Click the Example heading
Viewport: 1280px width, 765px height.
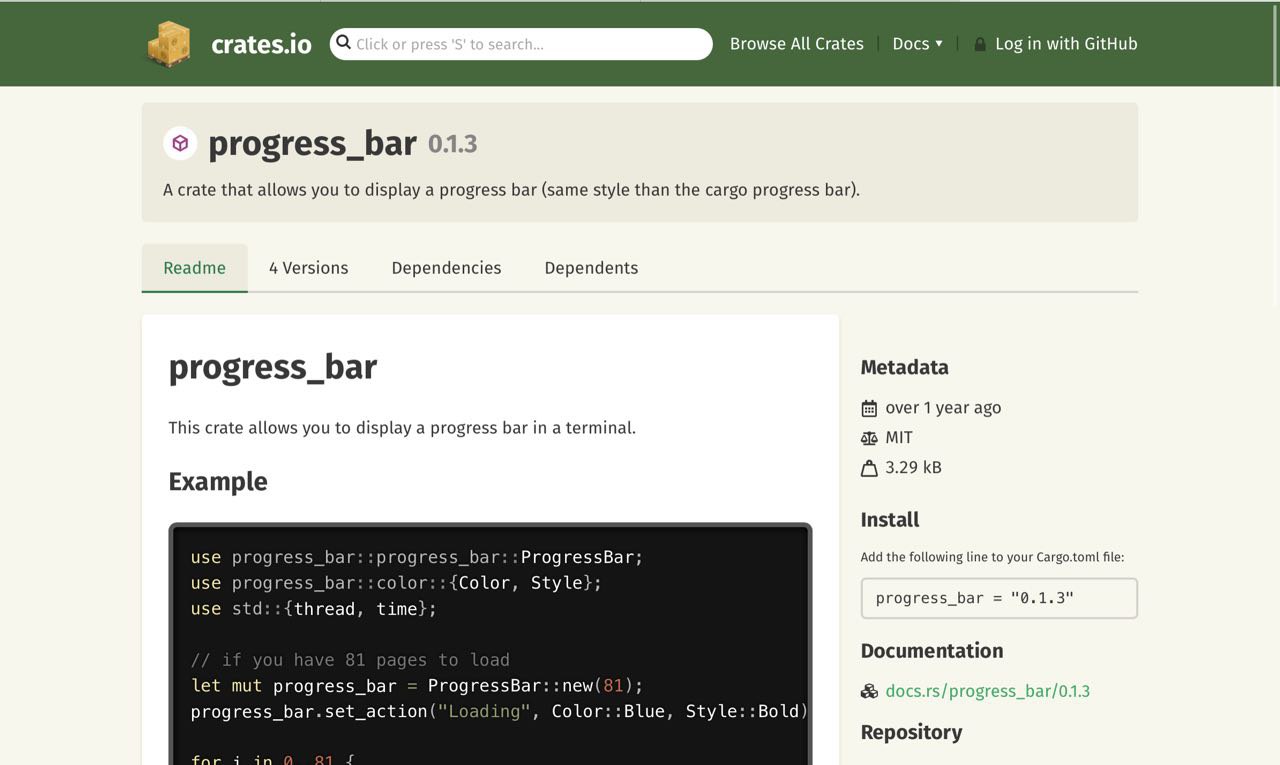tap(218, 481)
